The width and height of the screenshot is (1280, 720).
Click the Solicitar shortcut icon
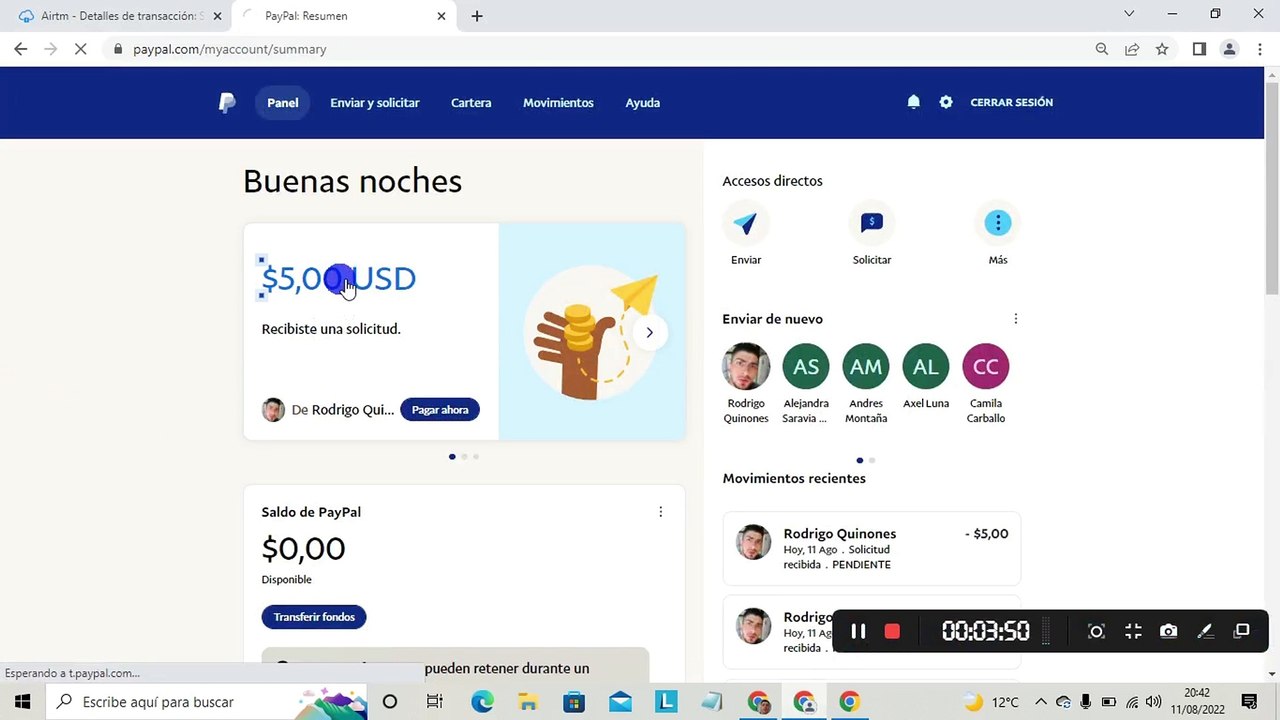872,223
